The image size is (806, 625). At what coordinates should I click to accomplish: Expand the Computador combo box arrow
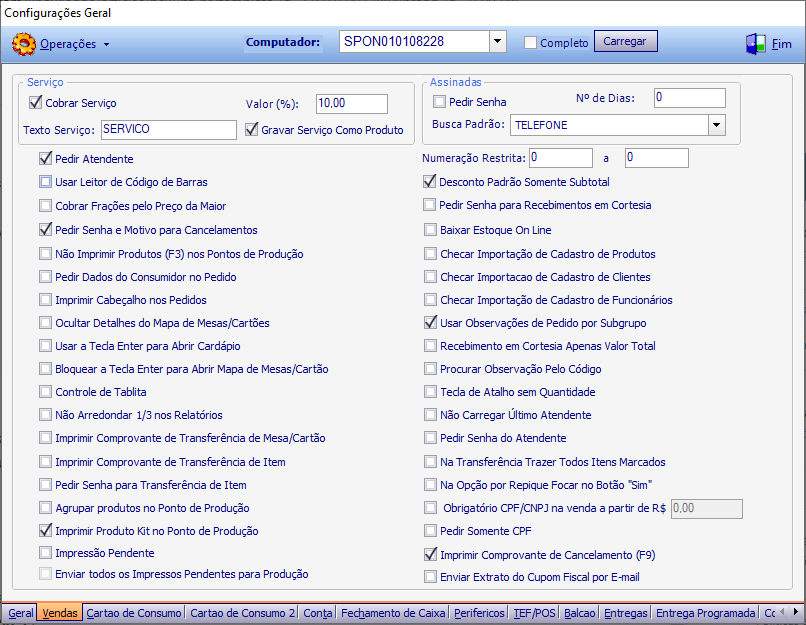(497, 41)
